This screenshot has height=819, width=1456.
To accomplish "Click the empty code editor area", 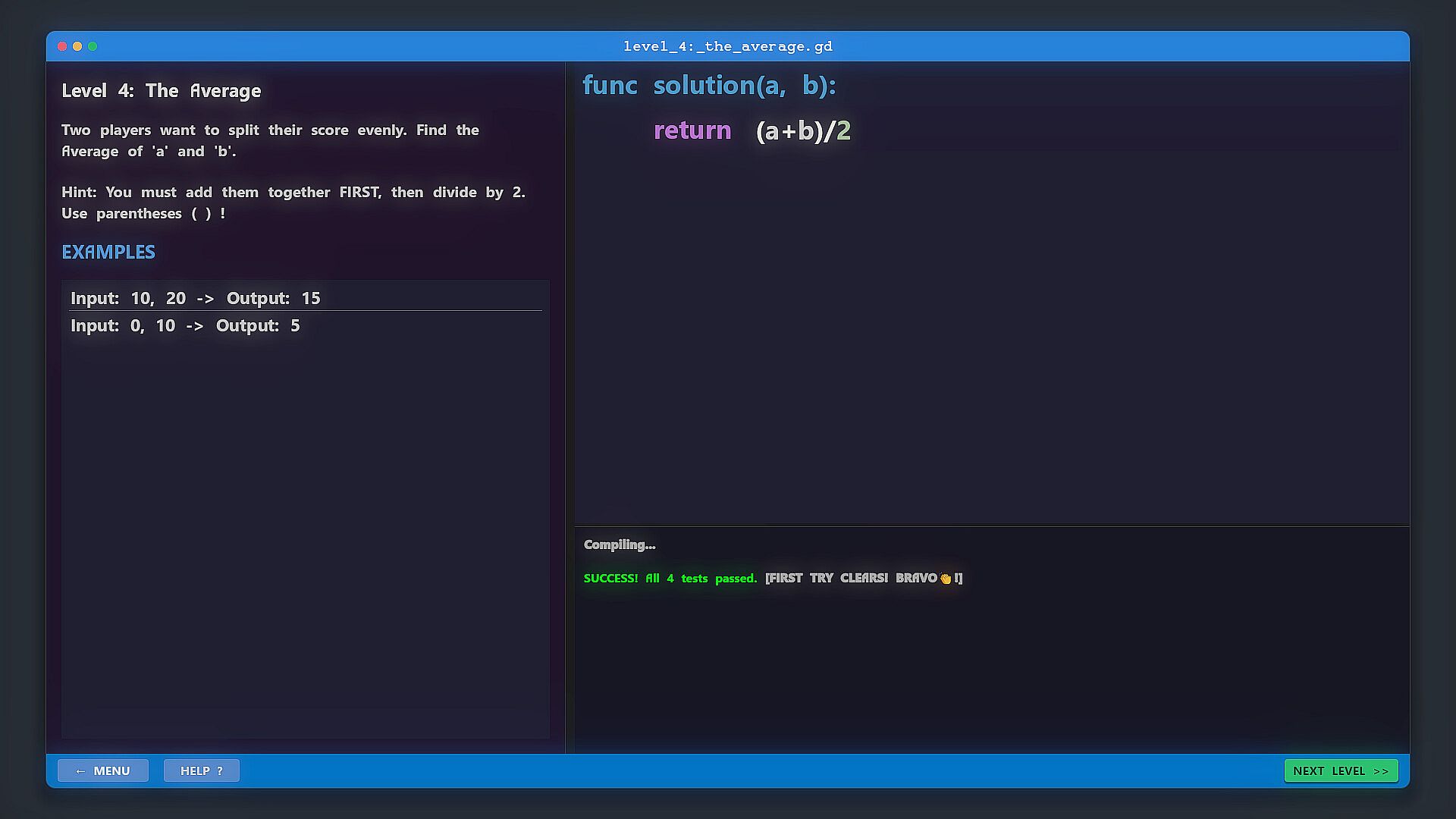I will point(986,341).
